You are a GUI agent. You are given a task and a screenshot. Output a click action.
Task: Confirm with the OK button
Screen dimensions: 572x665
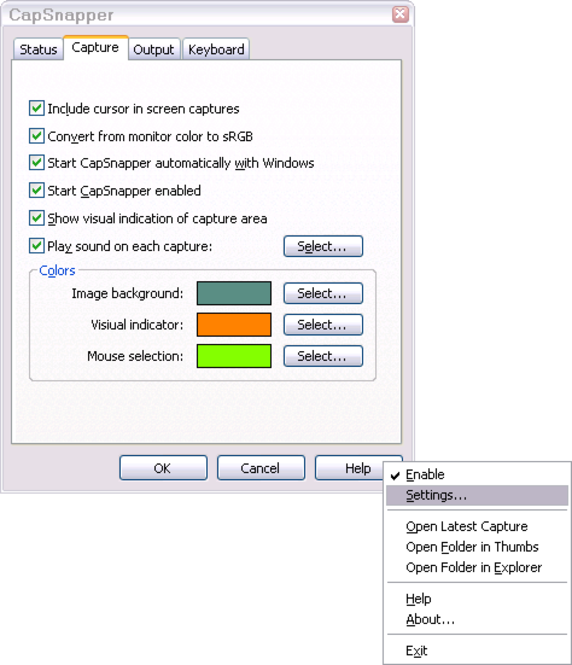(163, 468)
